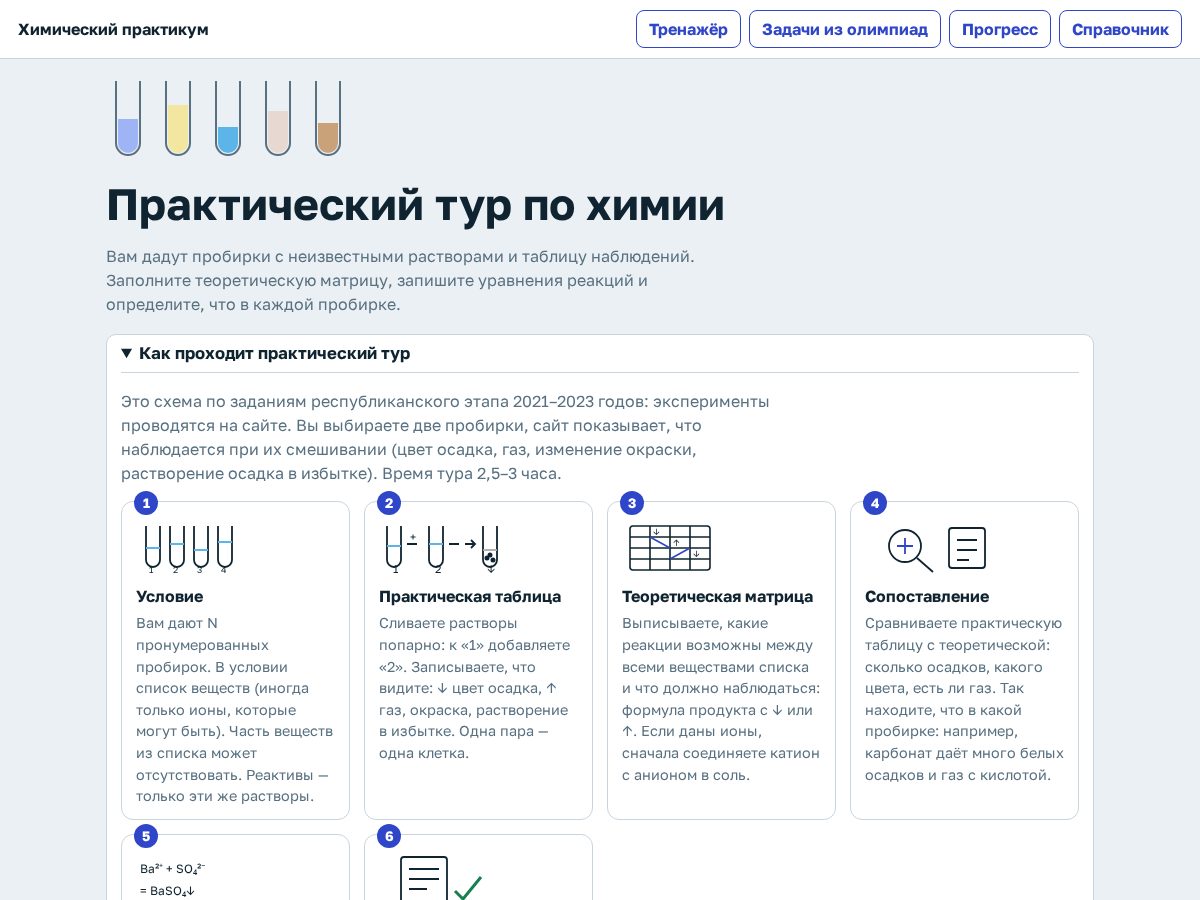The width and height of the screenshot is (1200, 900).
Task: Go to the Прогресс page
Action: coord(1000,29)
